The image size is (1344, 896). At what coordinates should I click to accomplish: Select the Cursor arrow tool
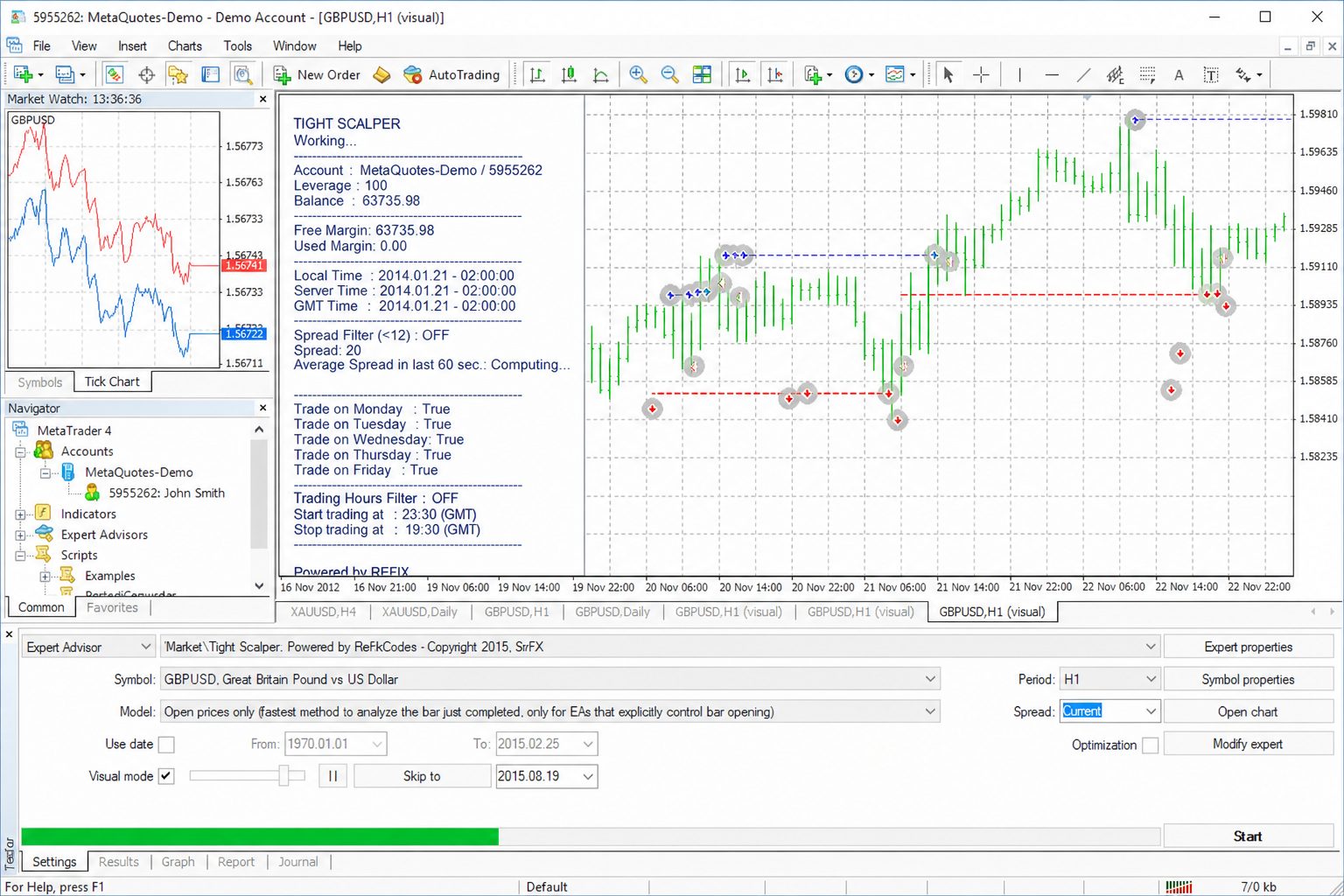coord(948,74)
